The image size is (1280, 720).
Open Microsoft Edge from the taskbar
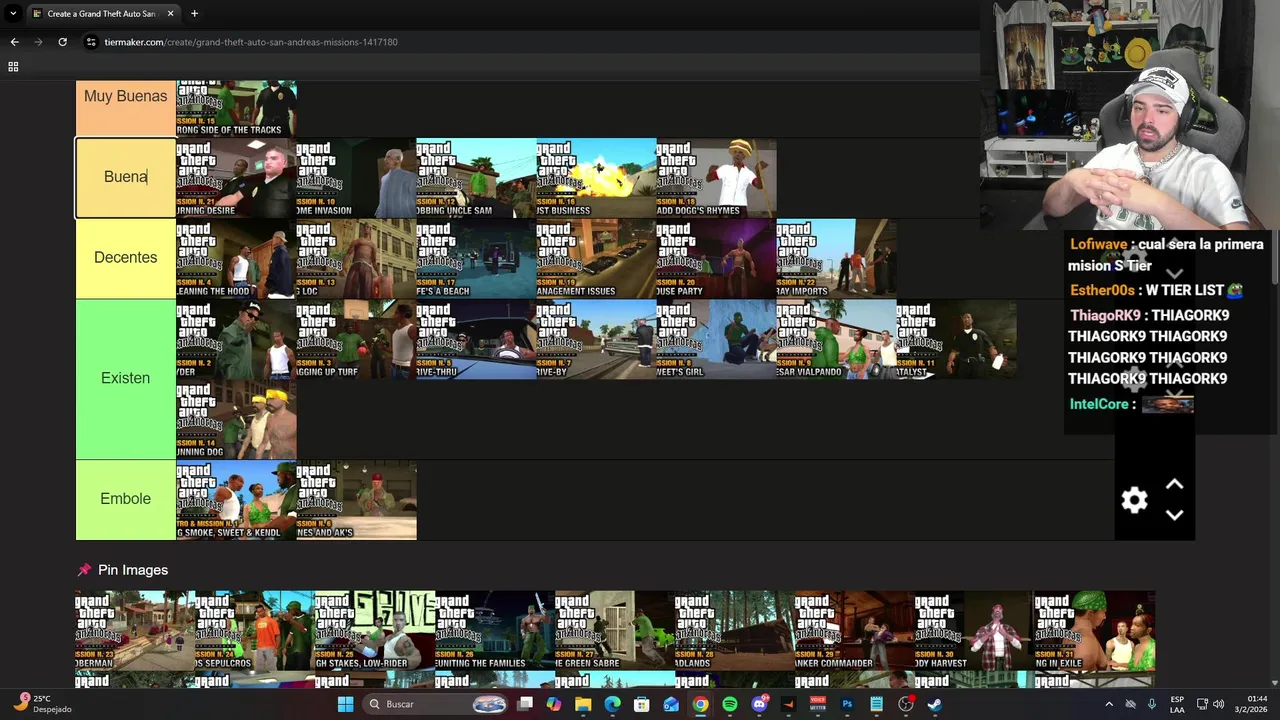612,704
